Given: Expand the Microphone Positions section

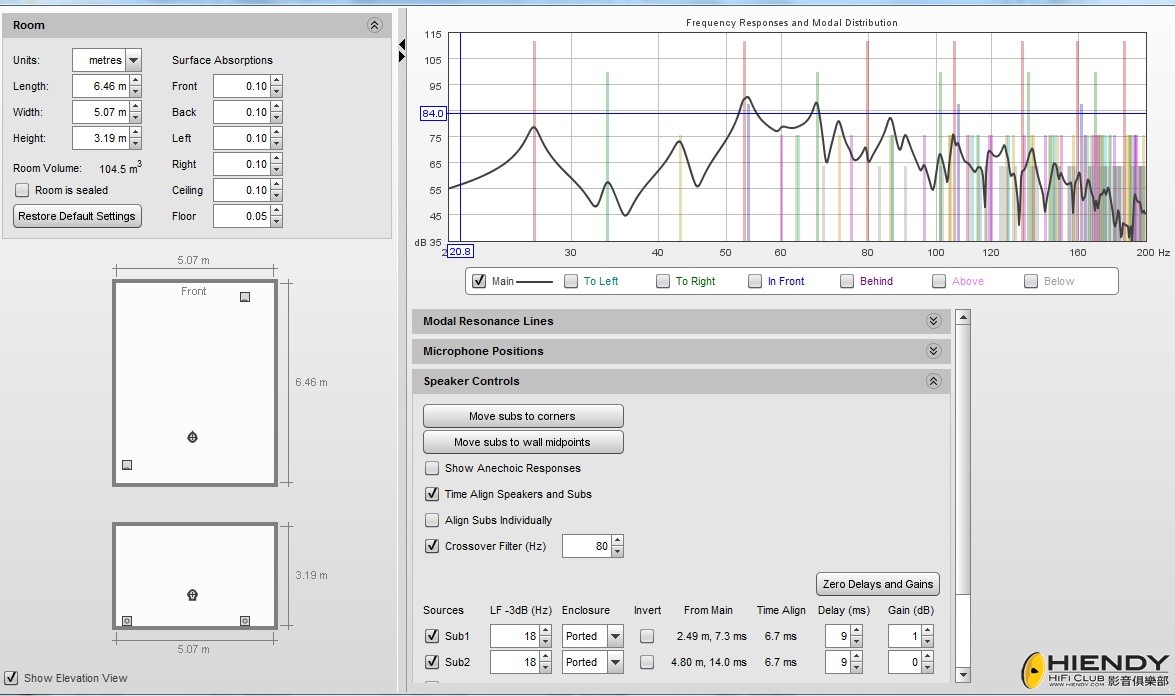Looking at the screenshot, I should [x=933, y=351].
